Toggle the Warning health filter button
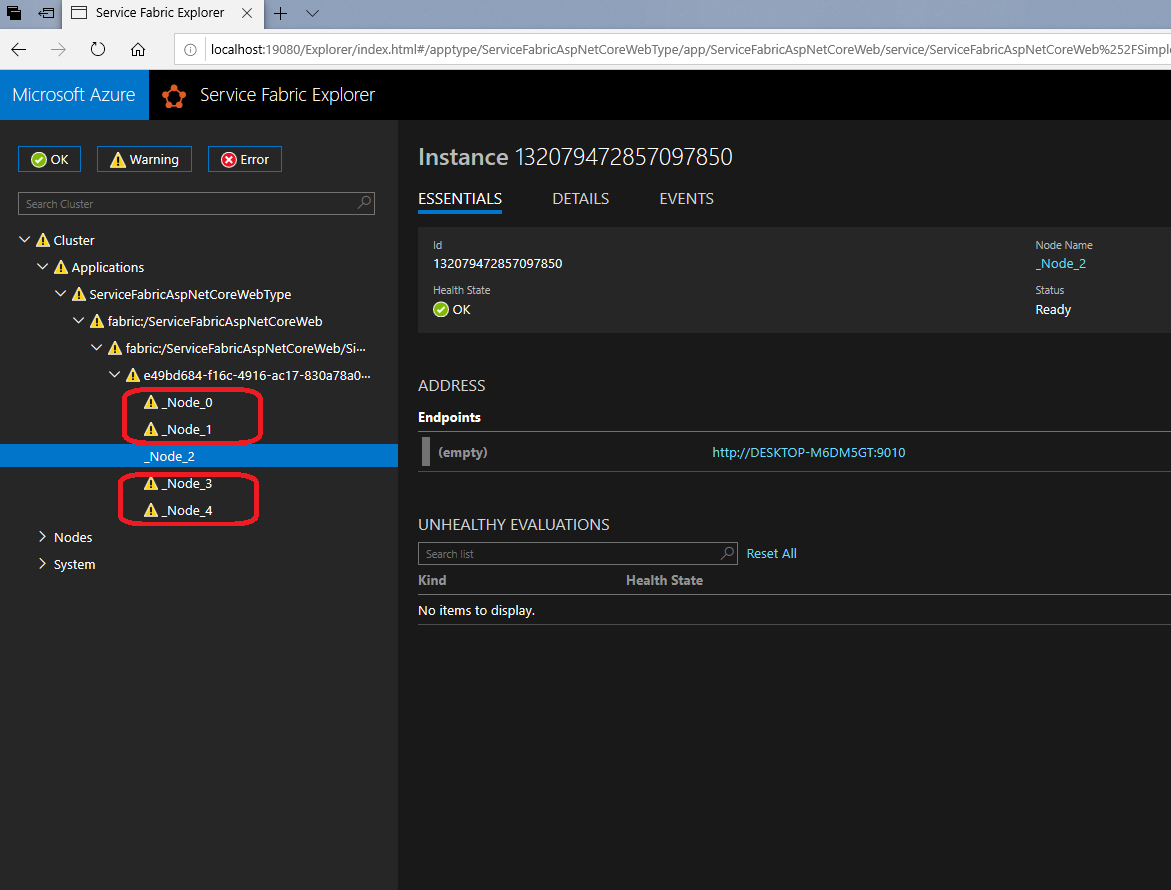This screenshot has height=890, width=1171. tap(144, 159)
